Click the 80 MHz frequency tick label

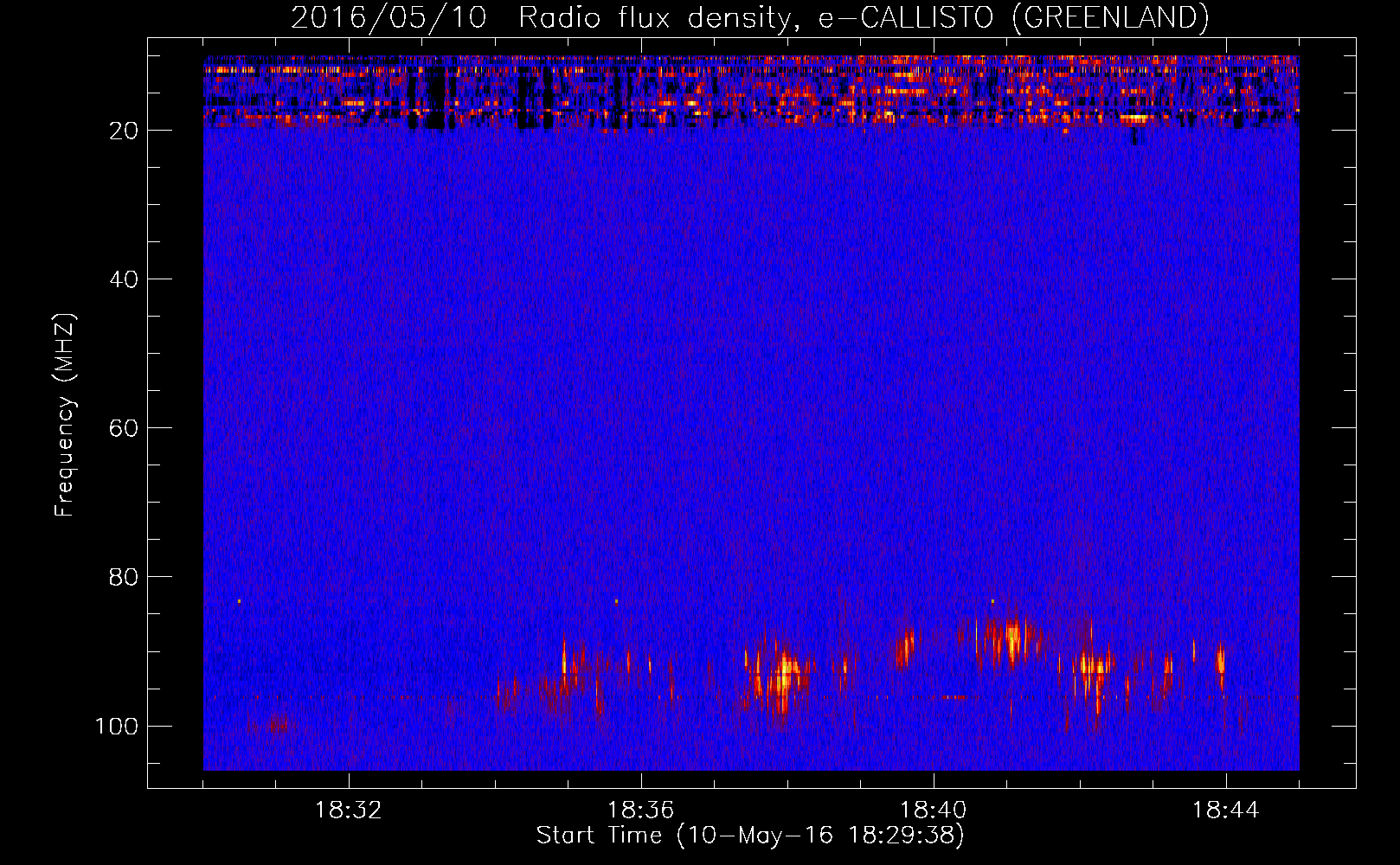[124, 577]
